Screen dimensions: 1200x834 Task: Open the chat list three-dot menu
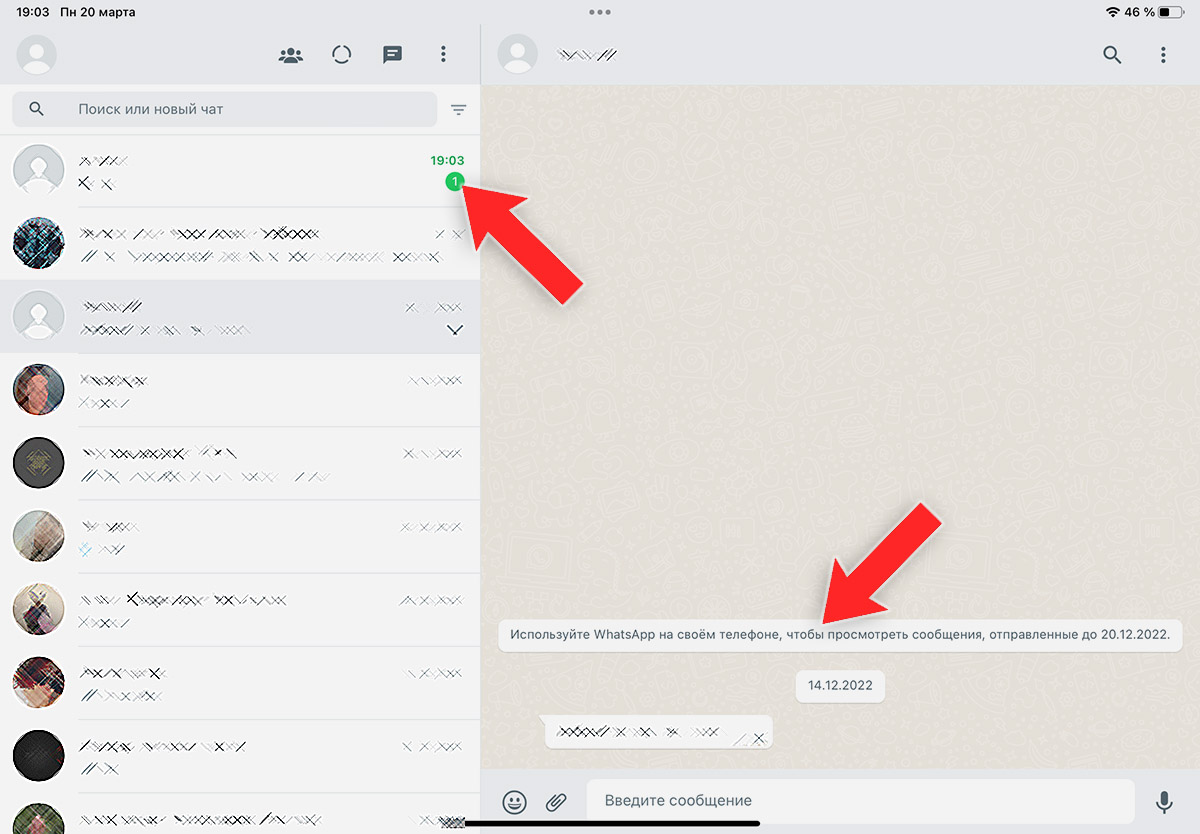point(443,55)
